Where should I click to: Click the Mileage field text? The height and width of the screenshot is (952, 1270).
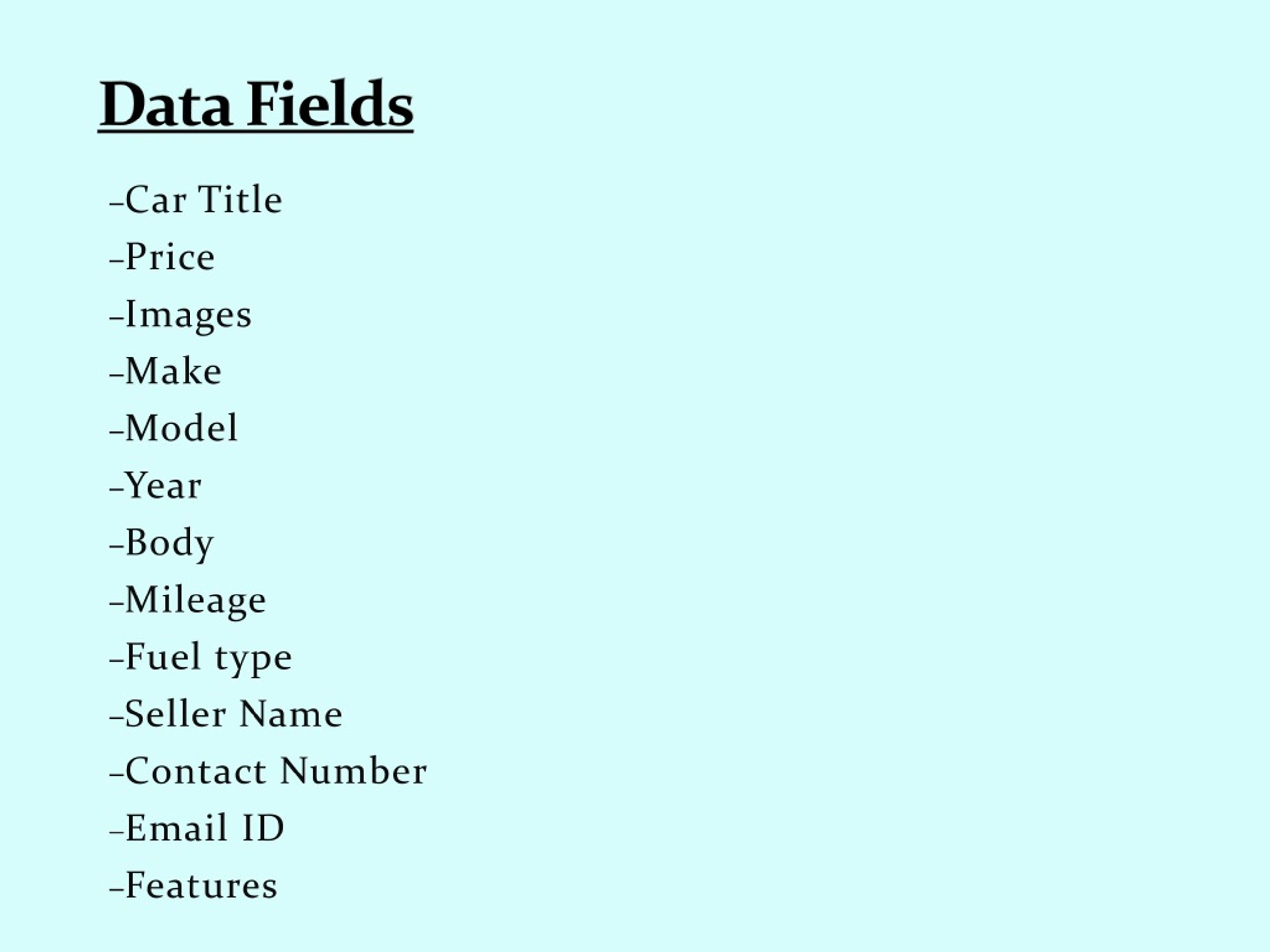coord(188,601)
